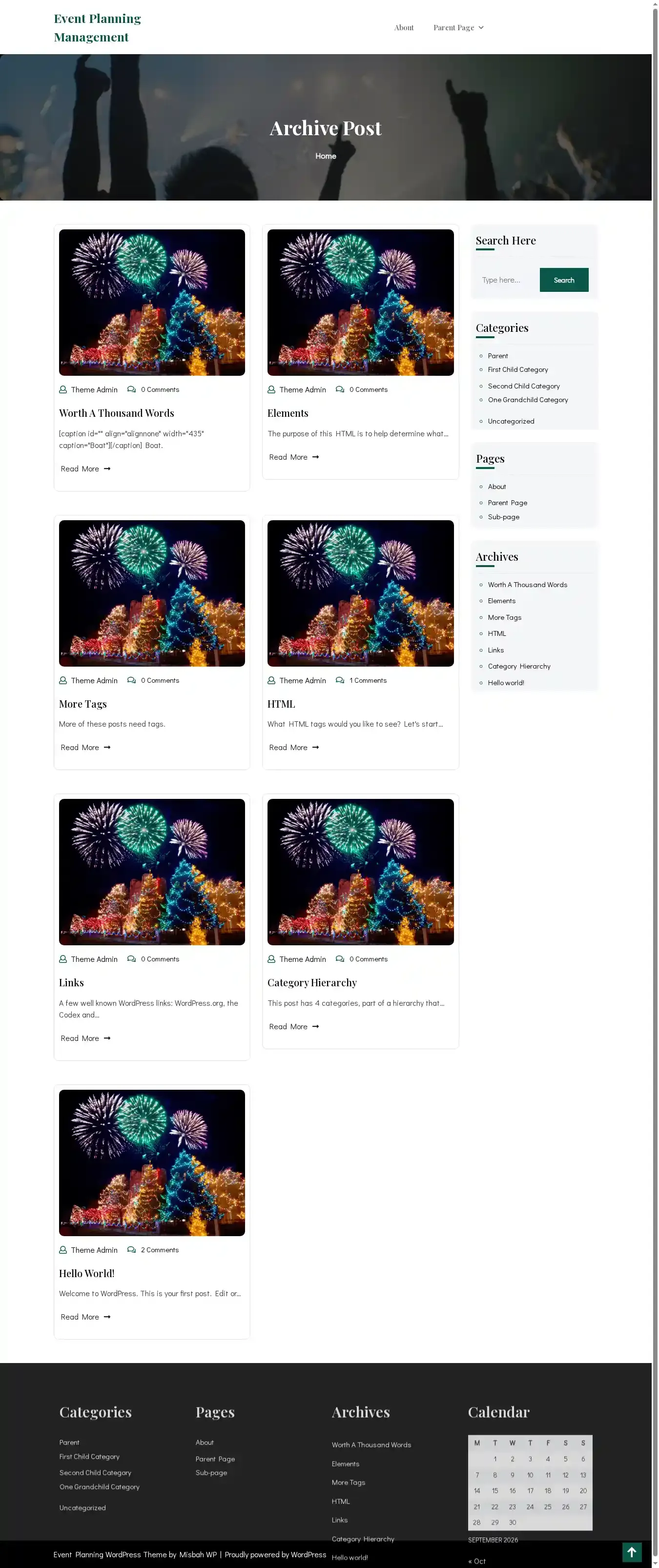Open Worth A Thousand Words in footer Archives
Viewport: 659px width, 1568px height.
[371, 1445]
